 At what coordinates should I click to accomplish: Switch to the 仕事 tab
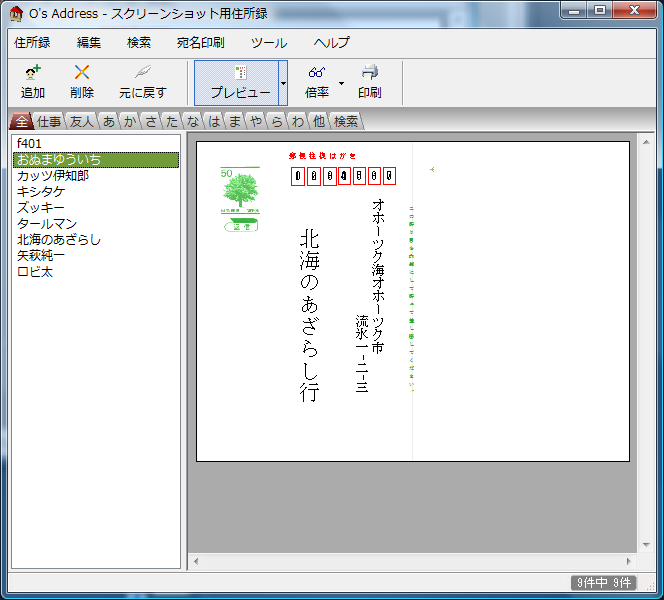click(x=49, y=121)
